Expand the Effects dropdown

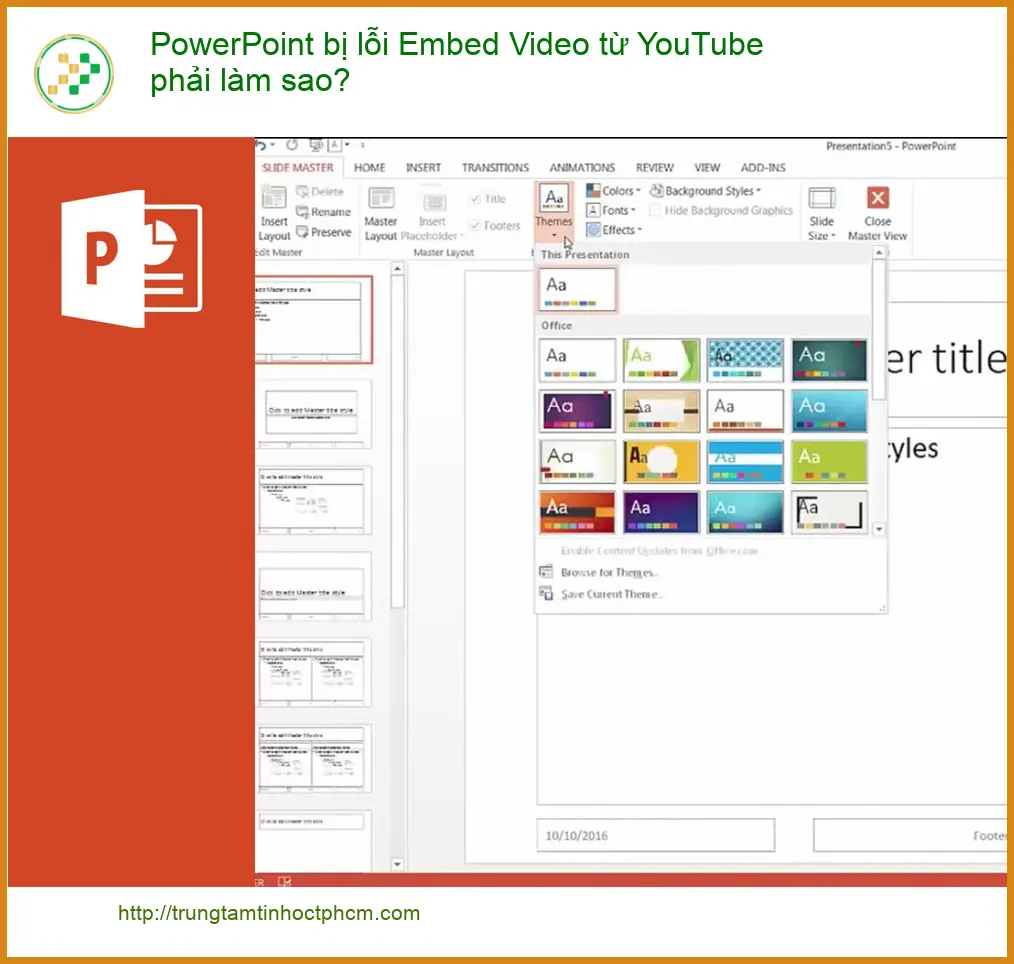point(614,230)
